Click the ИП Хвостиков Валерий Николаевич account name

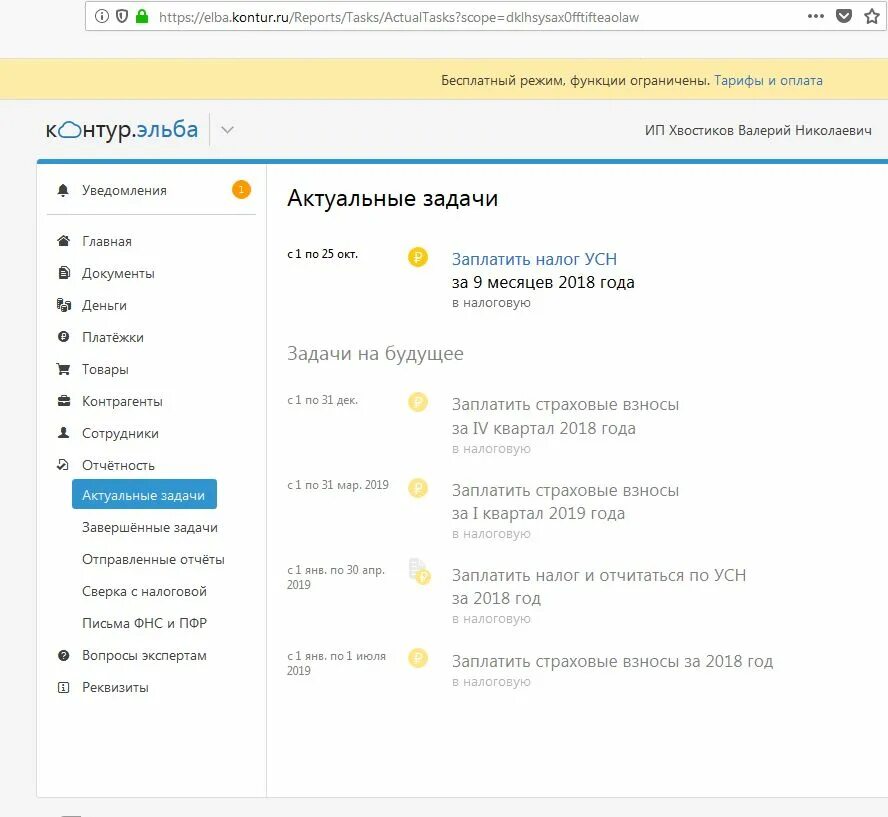(758, 130)
